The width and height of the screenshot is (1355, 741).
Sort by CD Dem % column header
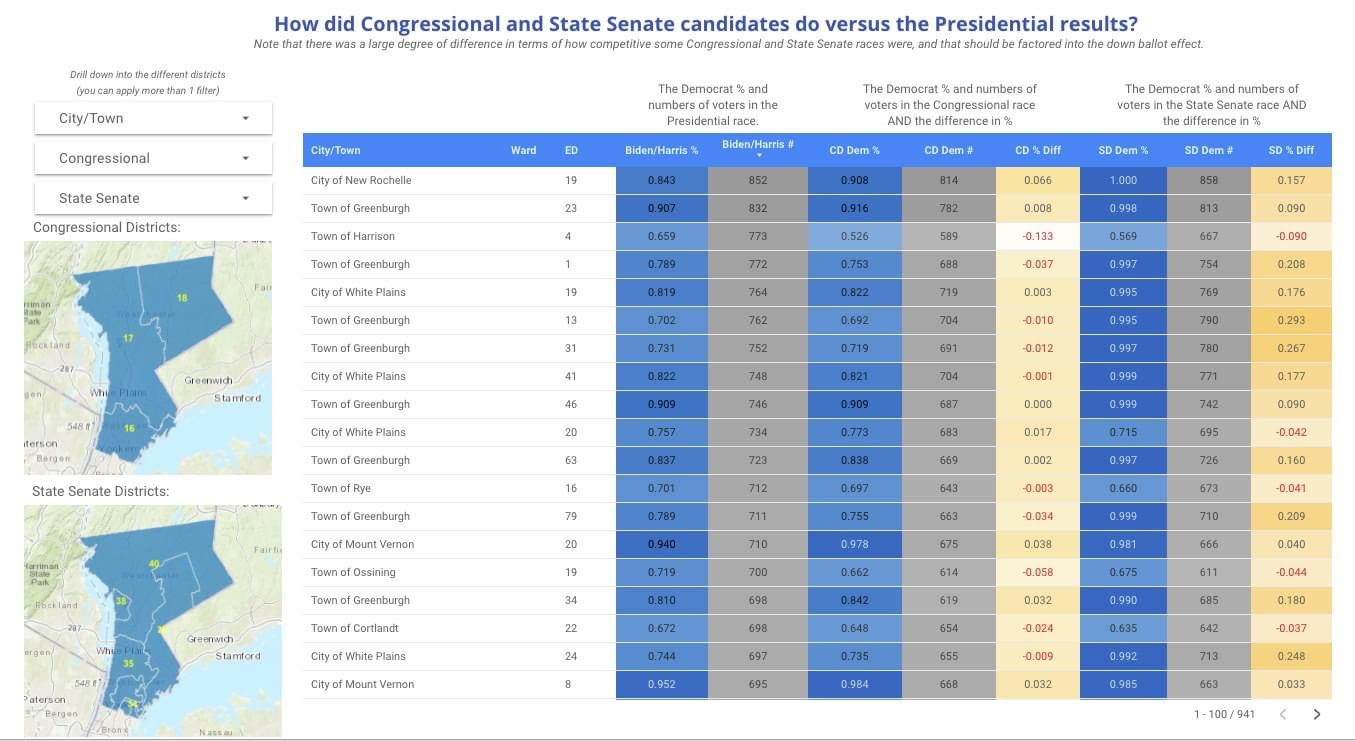854,150
